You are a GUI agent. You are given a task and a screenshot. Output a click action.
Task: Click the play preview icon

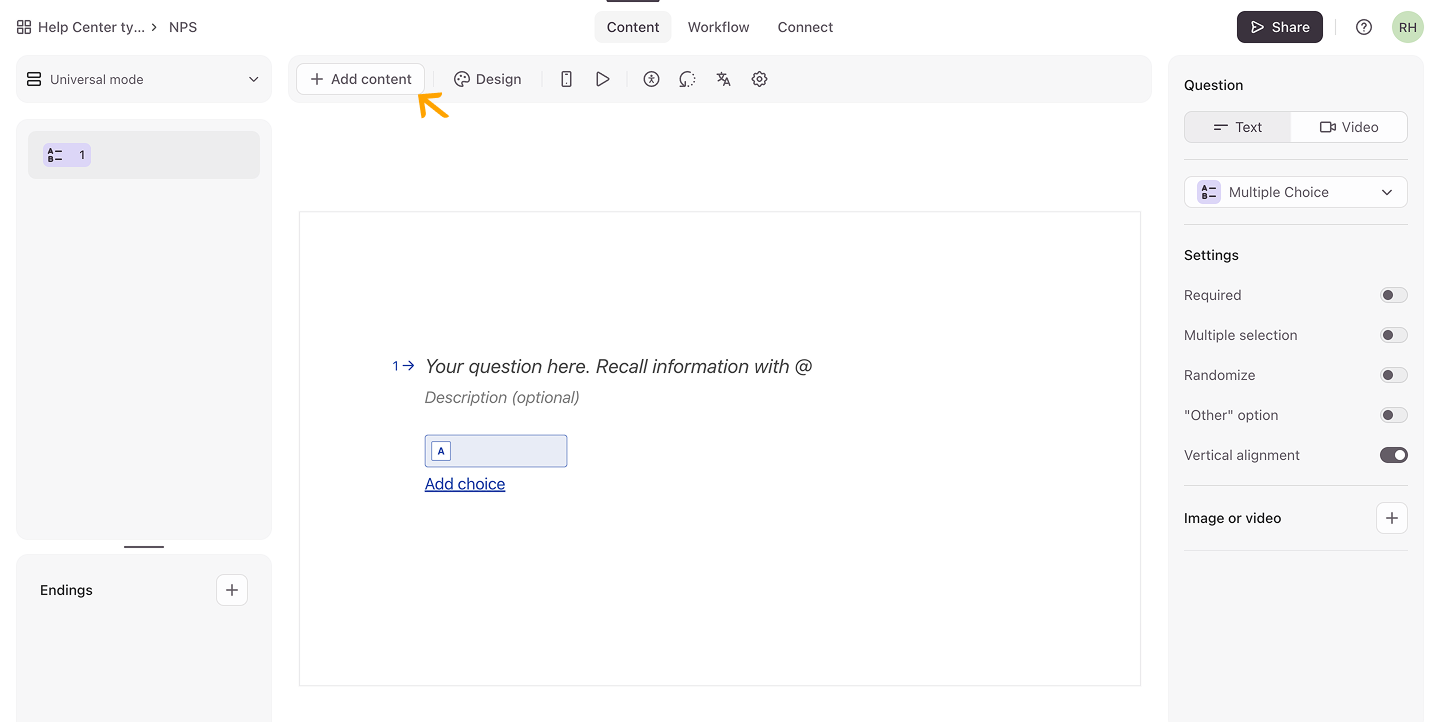602,79
